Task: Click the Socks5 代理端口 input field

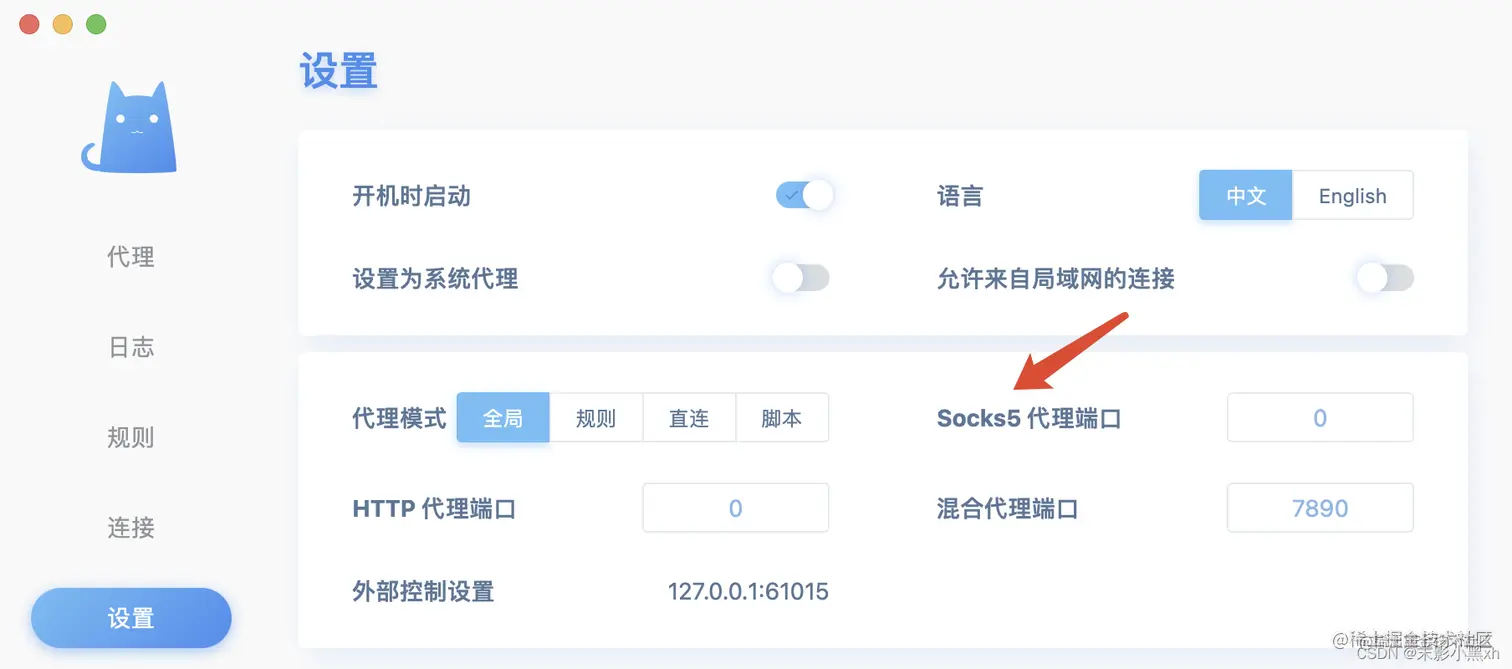Action: click(1319, 417)
